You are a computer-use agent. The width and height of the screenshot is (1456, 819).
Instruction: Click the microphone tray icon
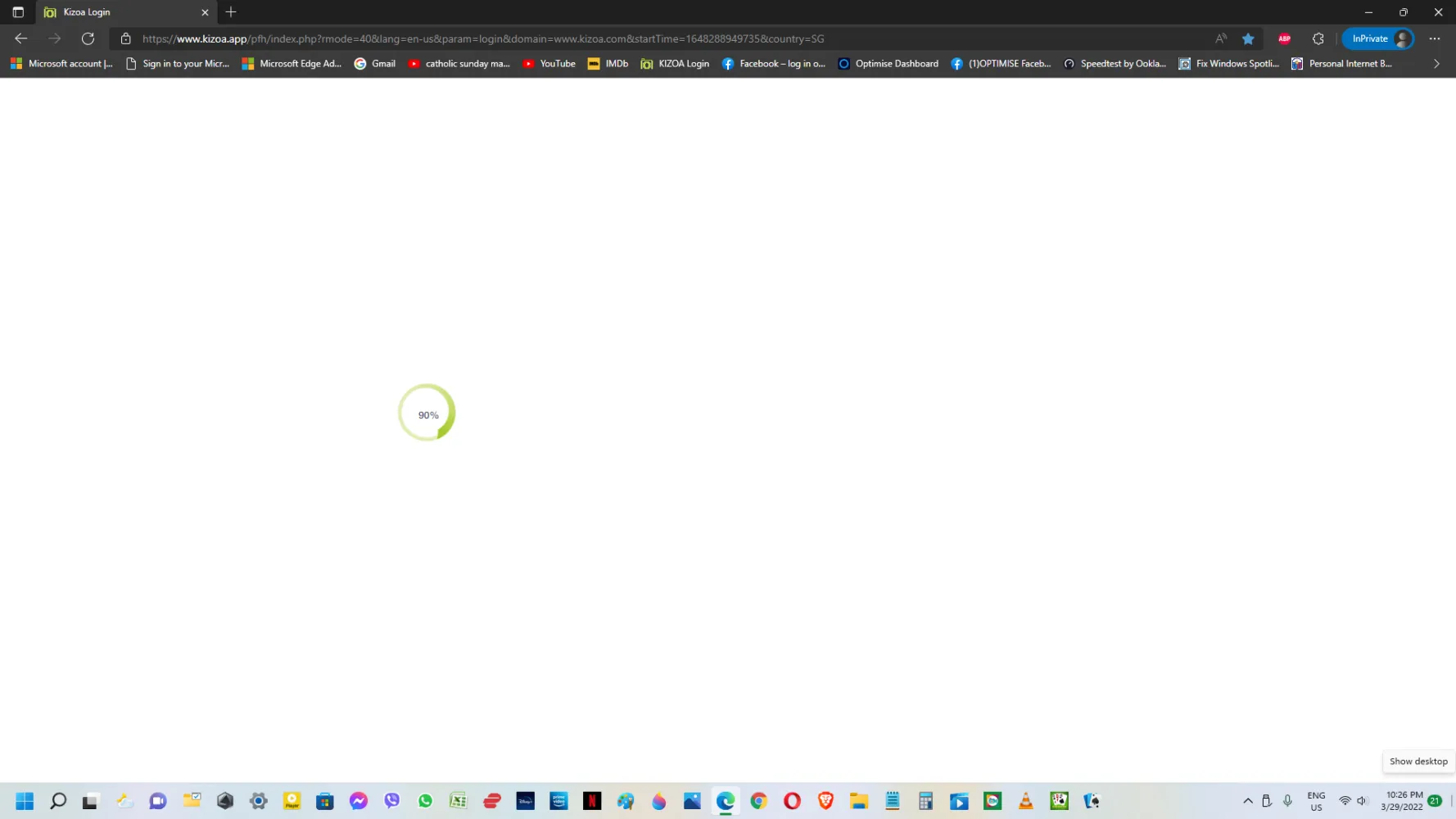point(1287,801)
